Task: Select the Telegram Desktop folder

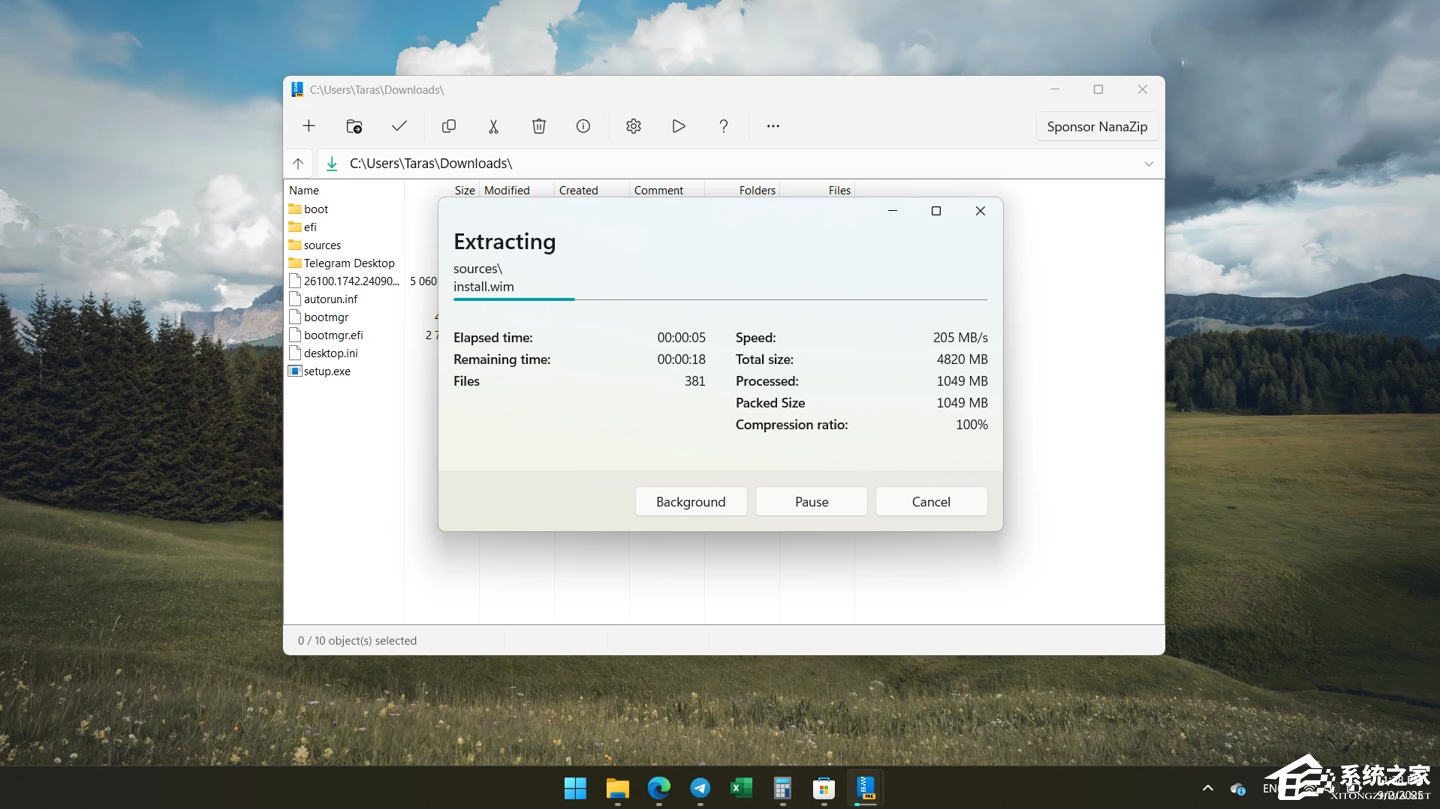Action: coord(348,263)
